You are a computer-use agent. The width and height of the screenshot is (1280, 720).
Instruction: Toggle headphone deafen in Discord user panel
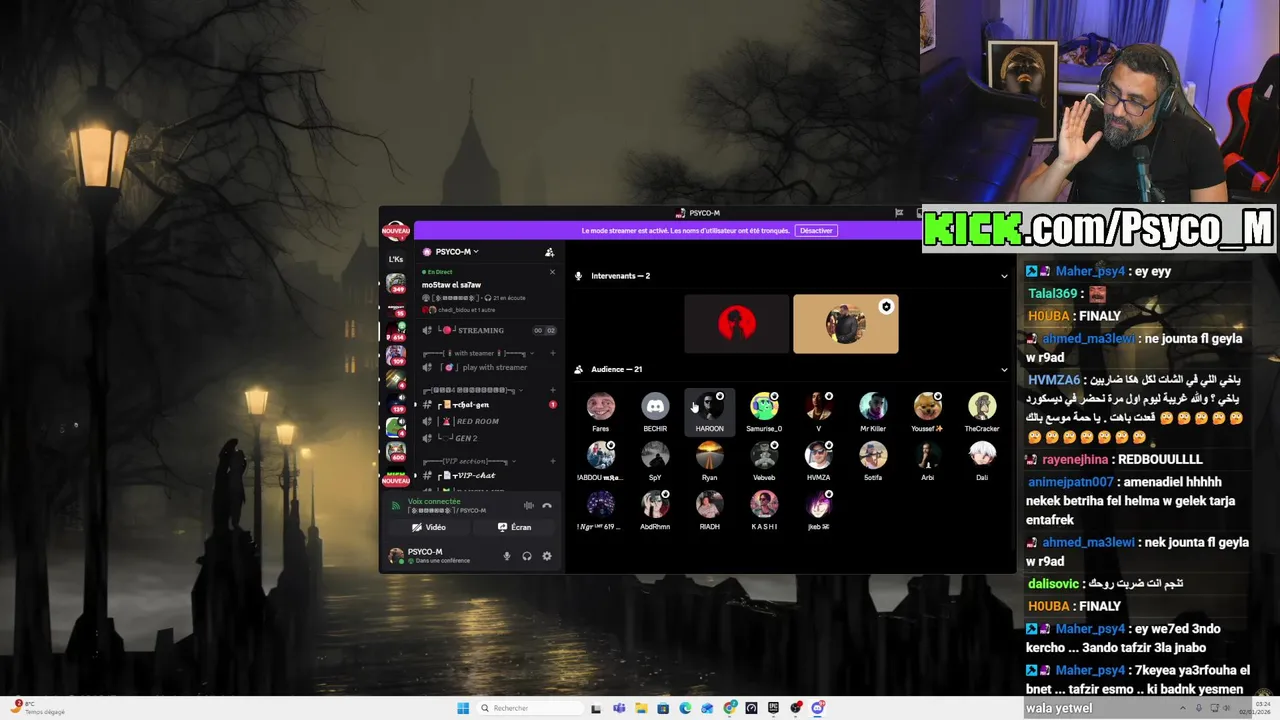pos(527,556)
